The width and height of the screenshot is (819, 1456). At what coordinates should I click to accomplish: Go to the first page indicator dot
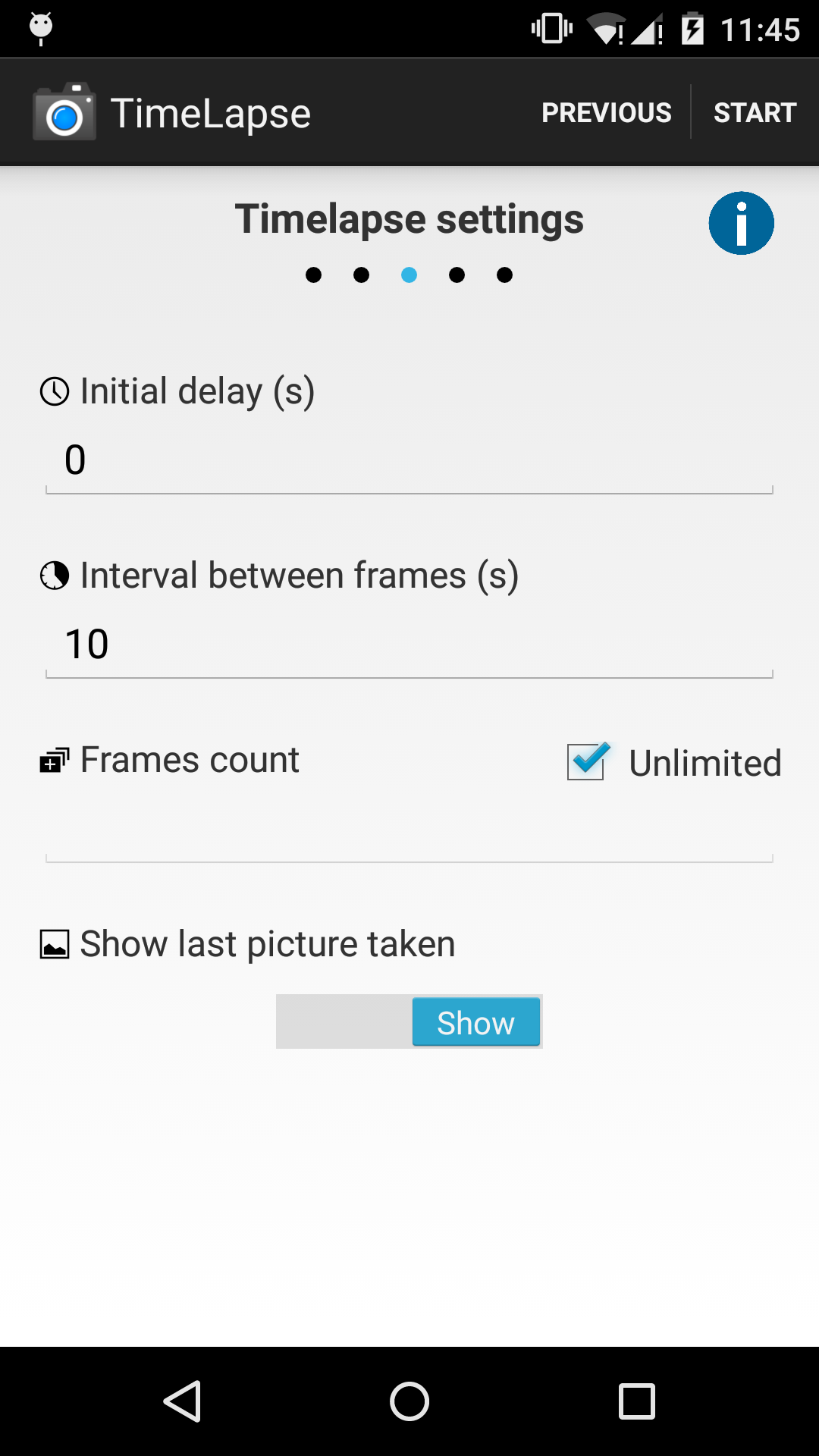point(313,275)
